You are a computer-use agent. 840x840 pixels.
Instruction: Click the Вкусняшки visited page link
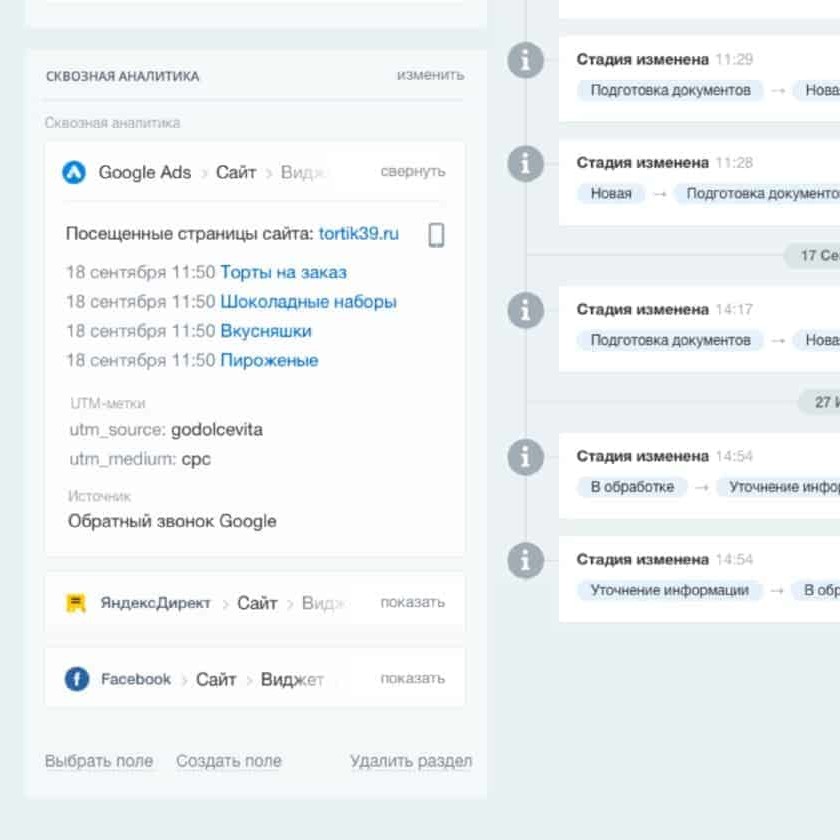[266, 331]
